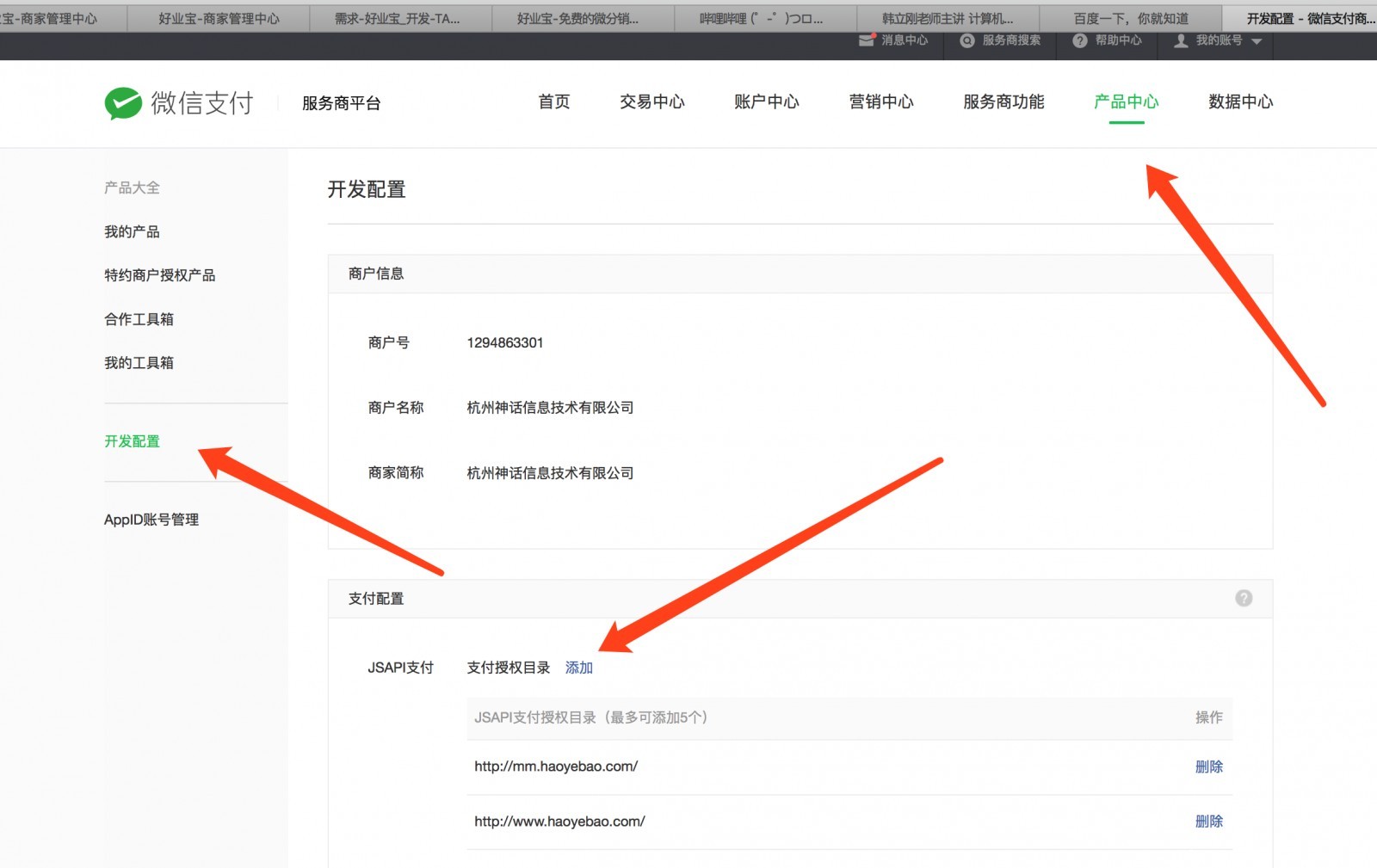Open 我的产品 in the sidebar
Screen dimensions: 1377x868
[132, 231]
